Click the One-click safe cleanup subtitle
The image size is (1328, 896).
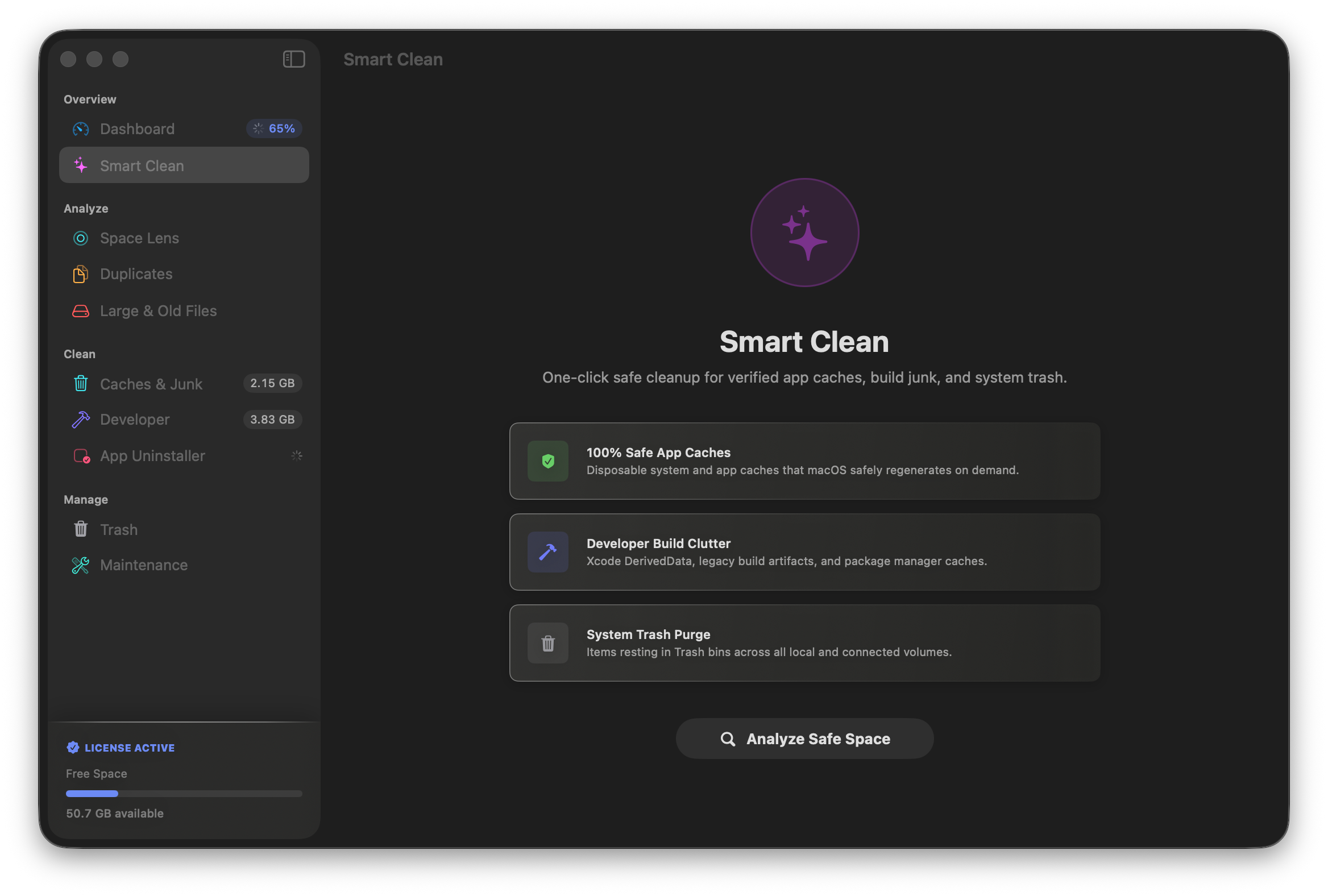[x=804, y=378]
